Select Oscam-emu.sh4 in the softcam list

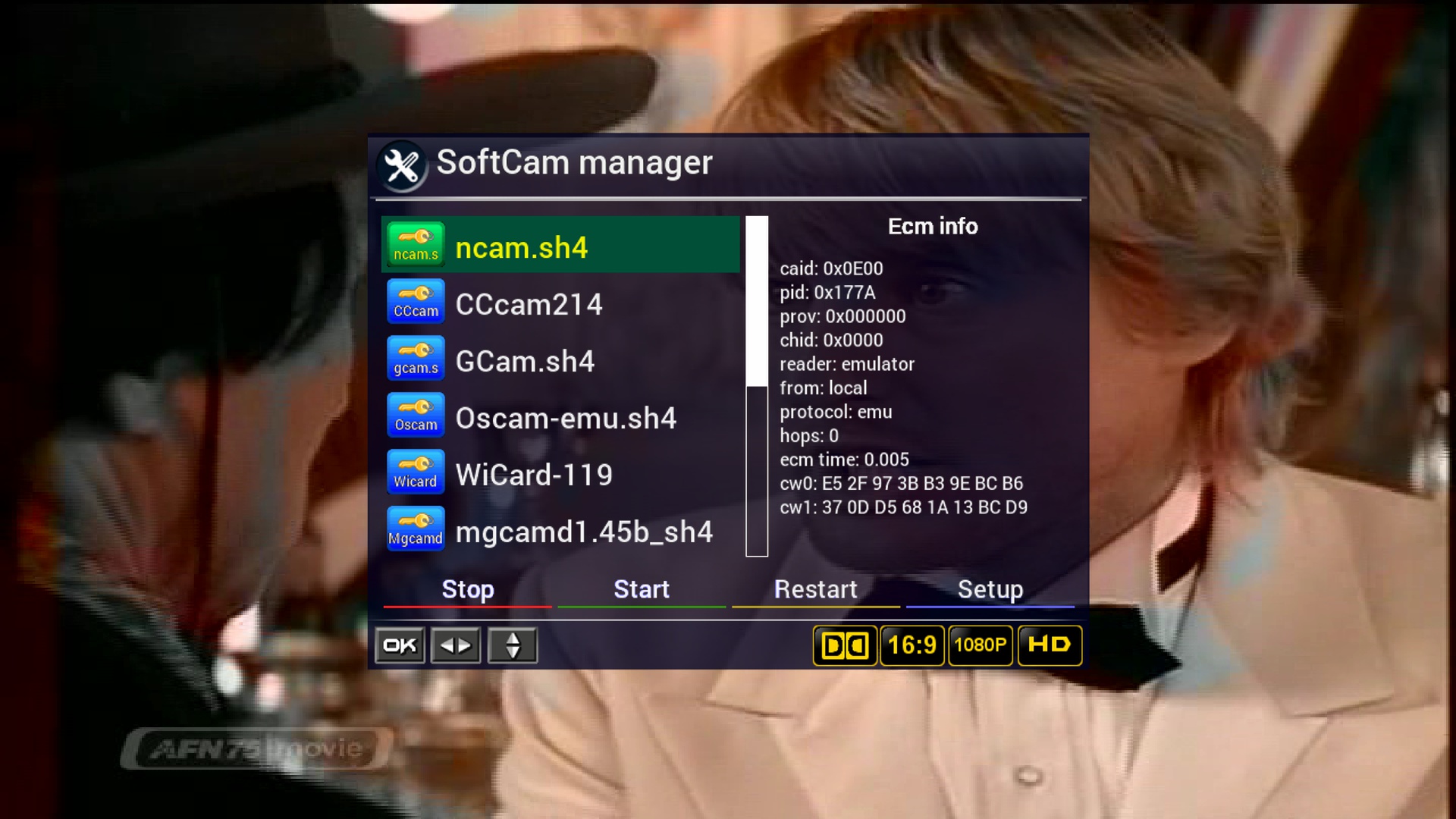point(560,415)
